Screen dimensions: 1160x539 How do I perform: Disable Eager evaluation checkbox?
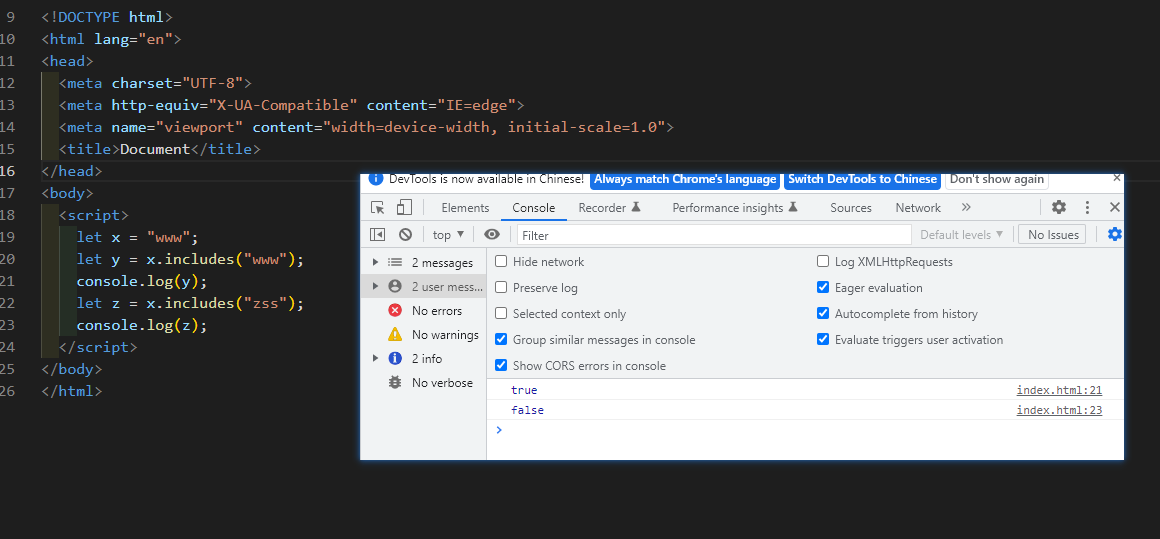[x=823, y=288]
